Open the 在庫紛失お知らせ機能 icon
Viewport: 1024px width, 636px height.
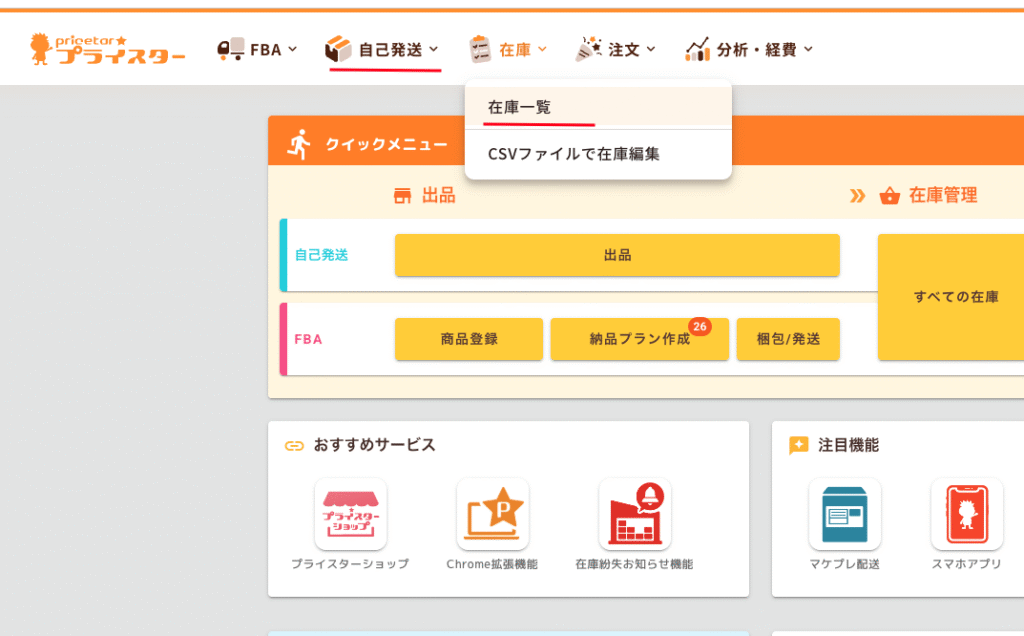pyautogui.click(x=634, y=514)
